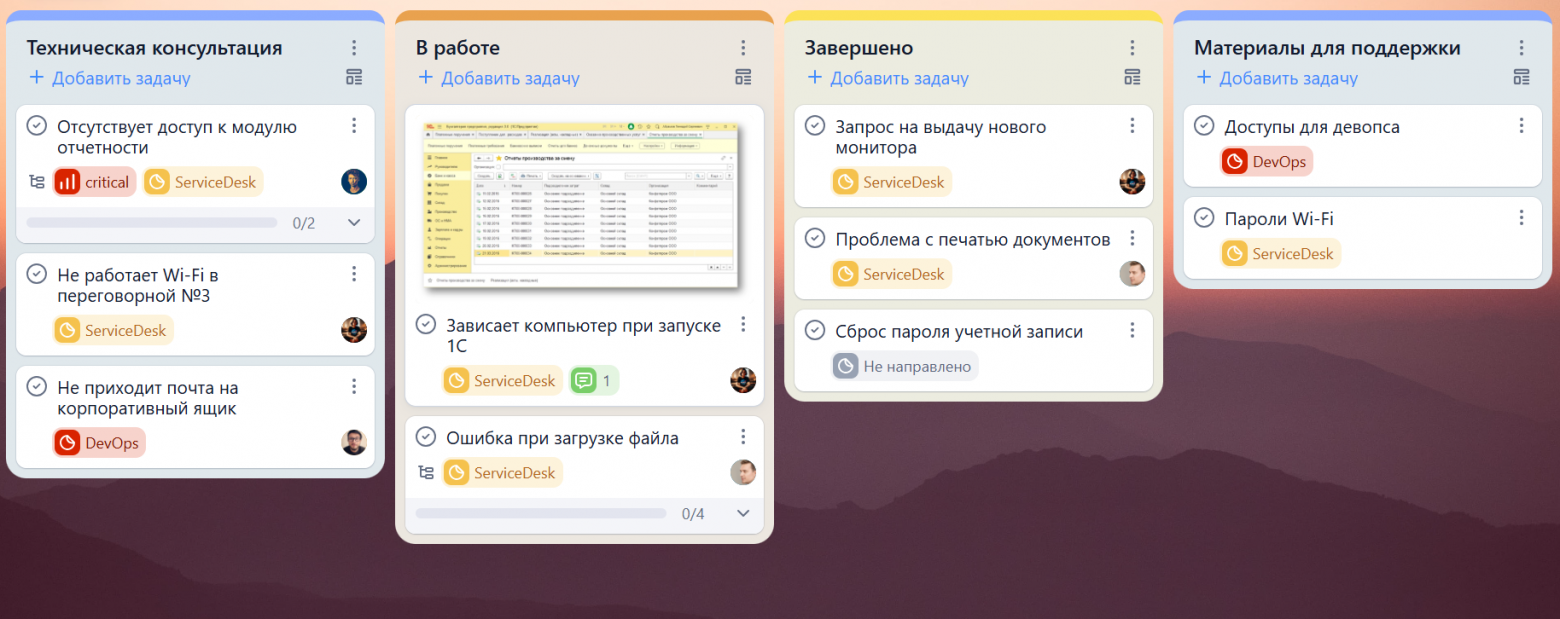Click progress bar on Ошибка при загрузке файла
1560x619 pixels.
pos(541,513)
